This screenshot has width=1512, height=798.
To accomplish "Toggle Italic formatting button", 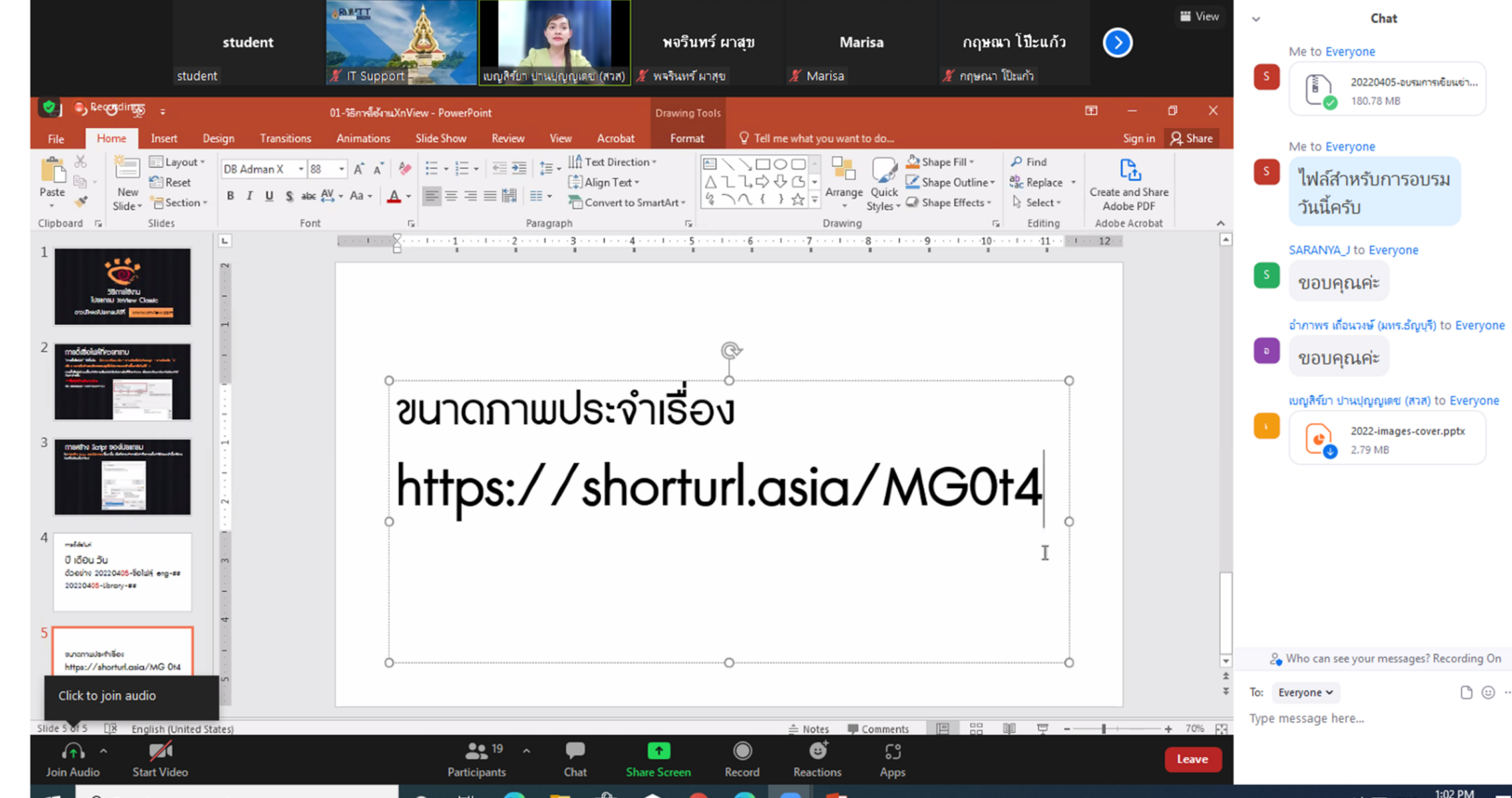I will coord(250,196).
